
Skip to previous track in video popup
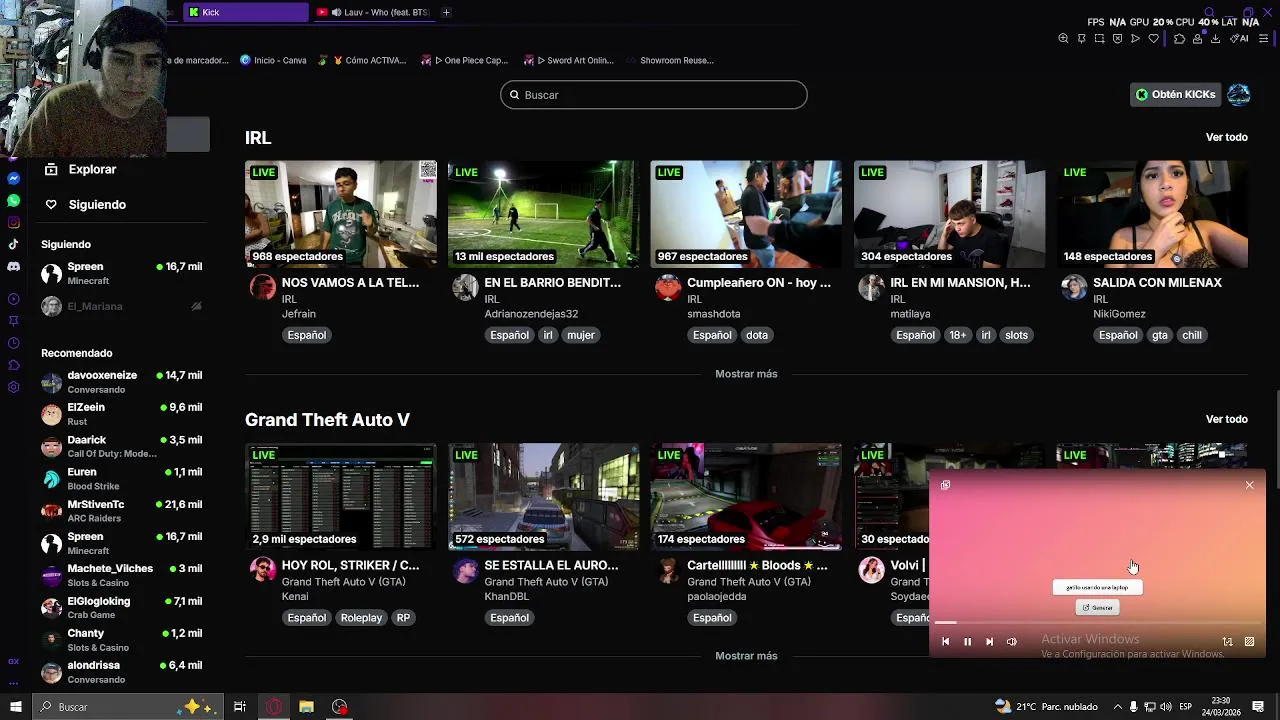pos(945,642)
